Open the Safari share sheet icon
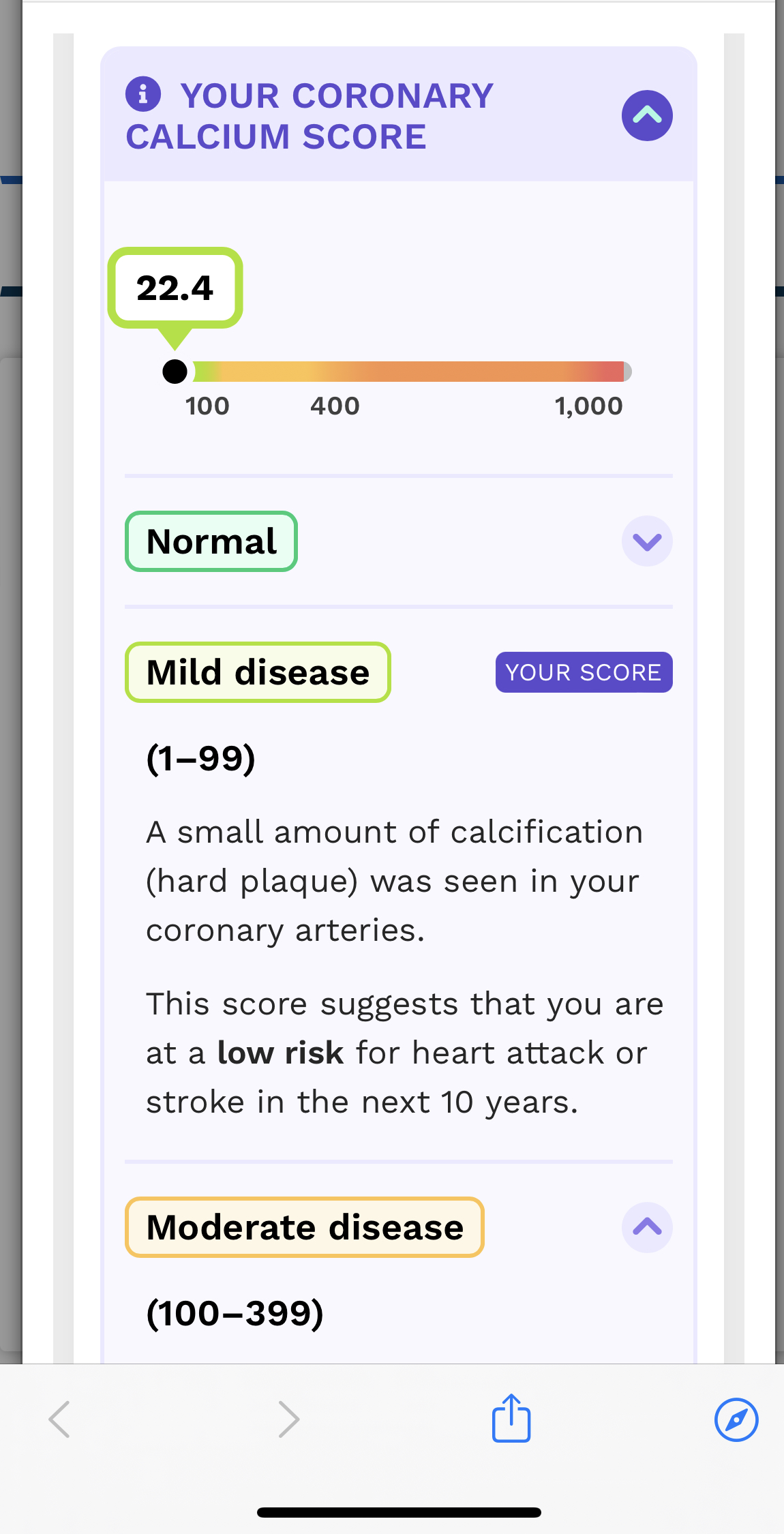The height and width of the screenshot is (1534, 784). [x=511, y=1418]
